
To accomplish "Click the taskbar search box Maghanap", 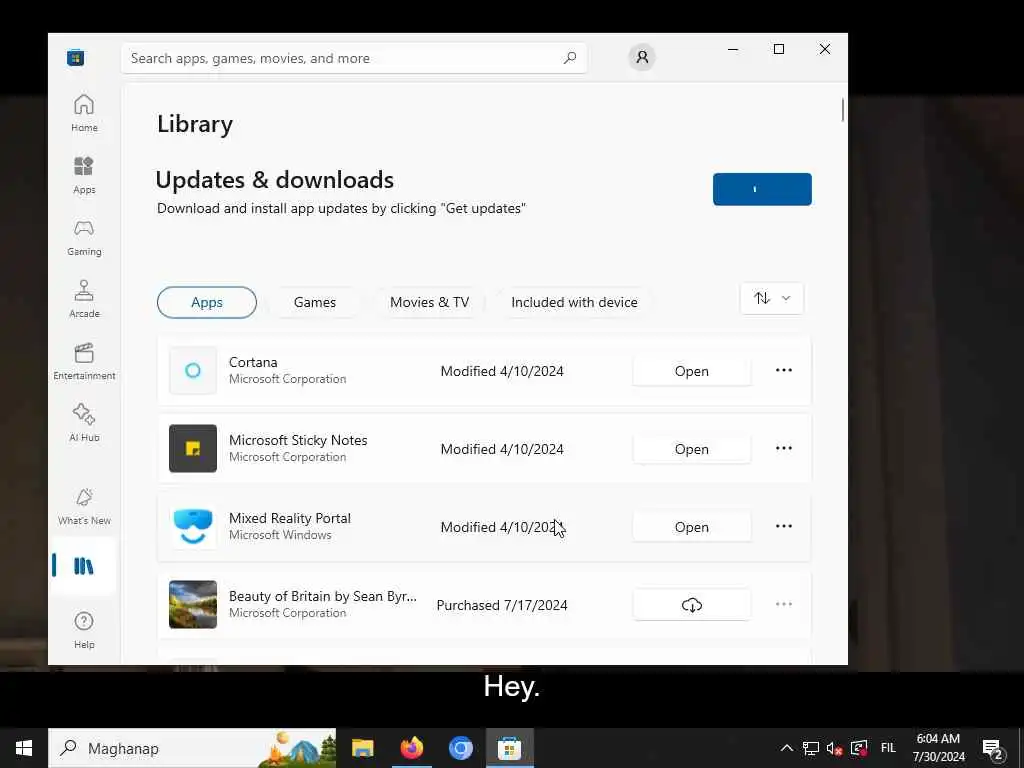I will pos(192,748).
